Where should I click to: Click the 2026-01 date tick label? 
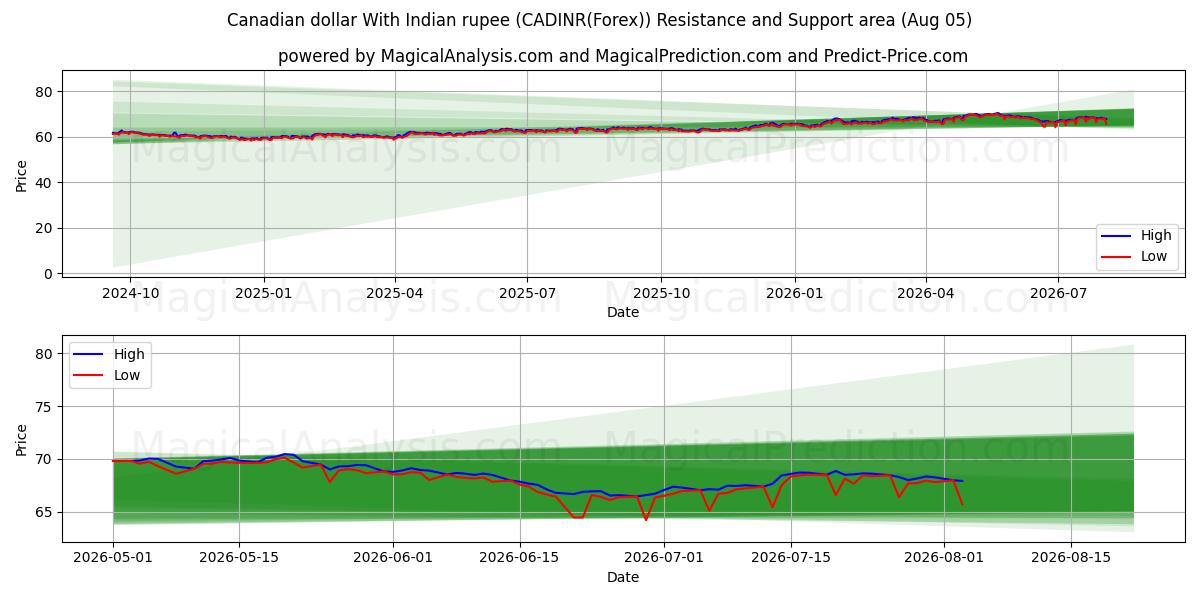(x=795, y=293)
